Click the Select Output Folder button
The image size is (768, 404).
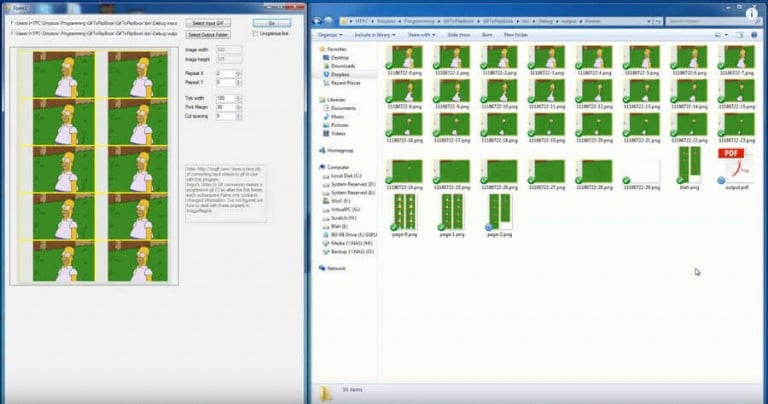point(208,34)
